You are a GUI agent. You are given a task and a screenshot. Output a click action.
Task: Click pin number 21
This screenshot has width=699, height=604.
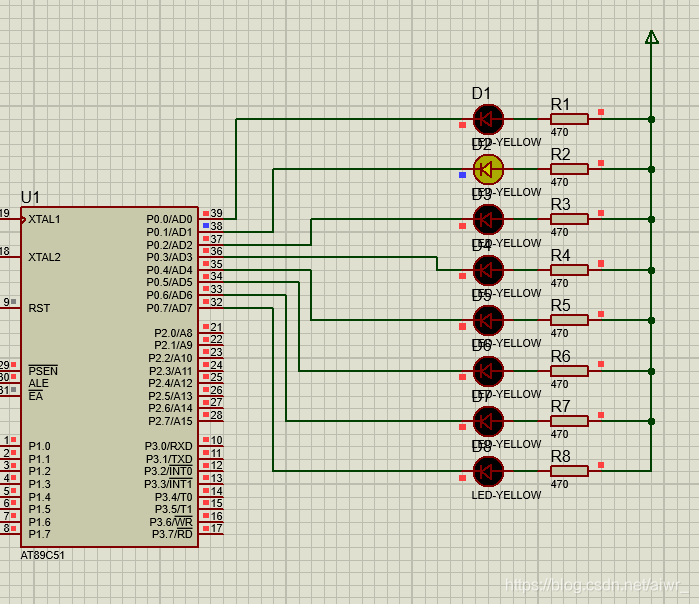click(216, 327)
